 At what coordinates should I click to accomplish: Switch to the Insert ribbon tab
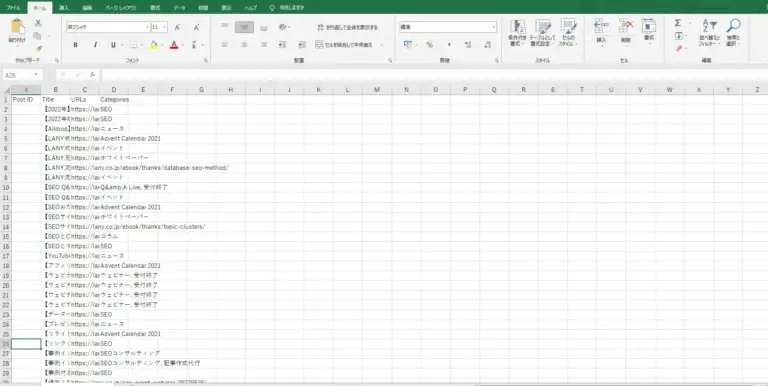click(x=64, y=8)
